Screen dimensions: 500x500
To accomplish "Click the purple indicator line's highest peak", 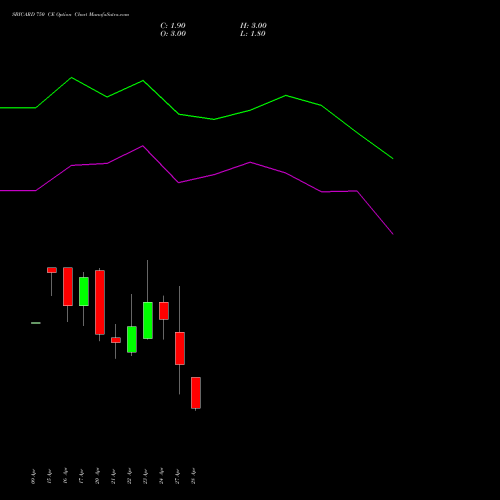I will pyautogui.click(x=143, y=146).
